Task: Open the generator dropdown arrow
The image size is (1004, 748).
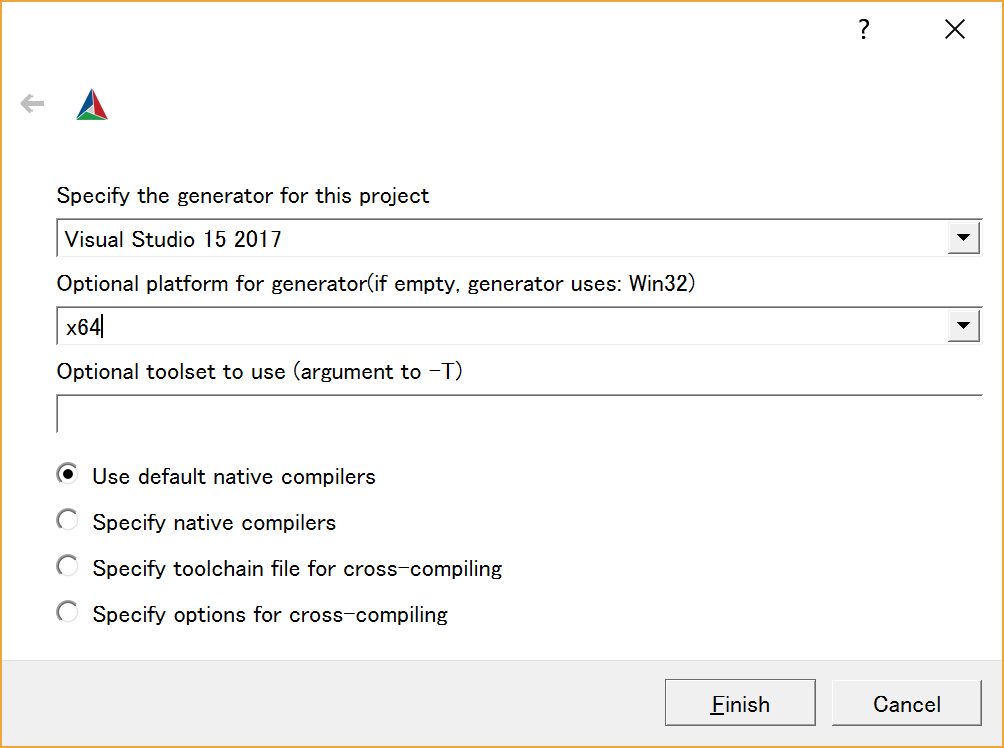Action: [964, 238]
